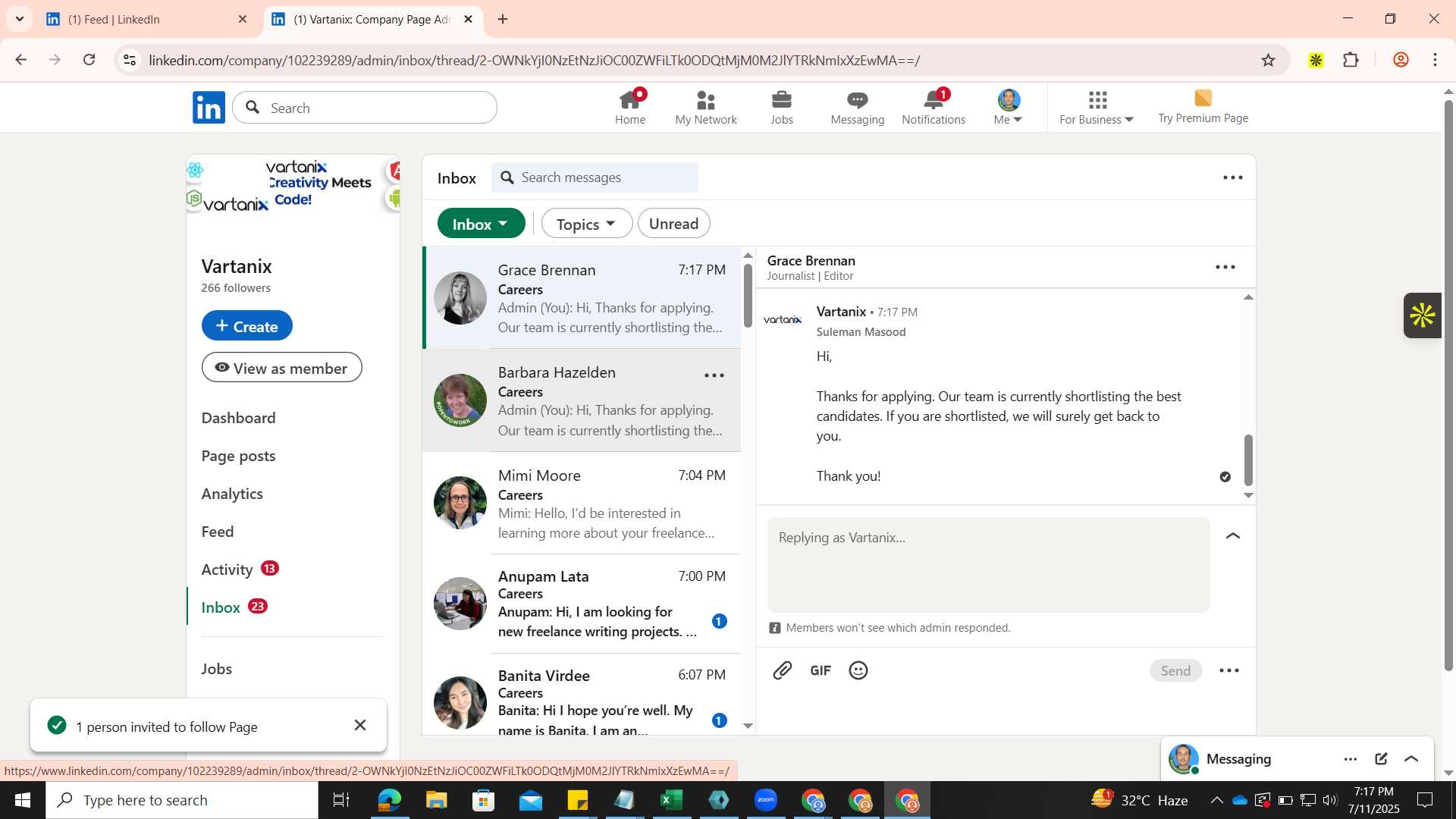Click Grace Brennan's name in thread header
This screenshot has height=819, width=1456.
(811, 261)
